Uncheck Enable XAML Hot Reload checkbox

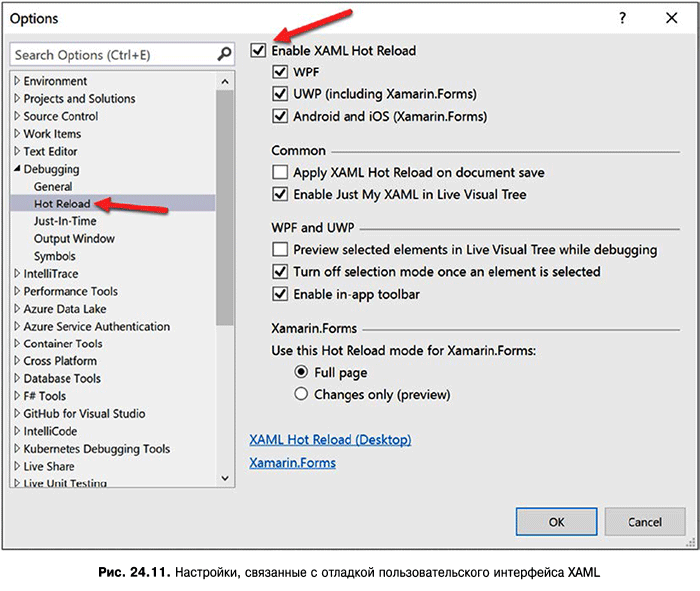[259, 50]
